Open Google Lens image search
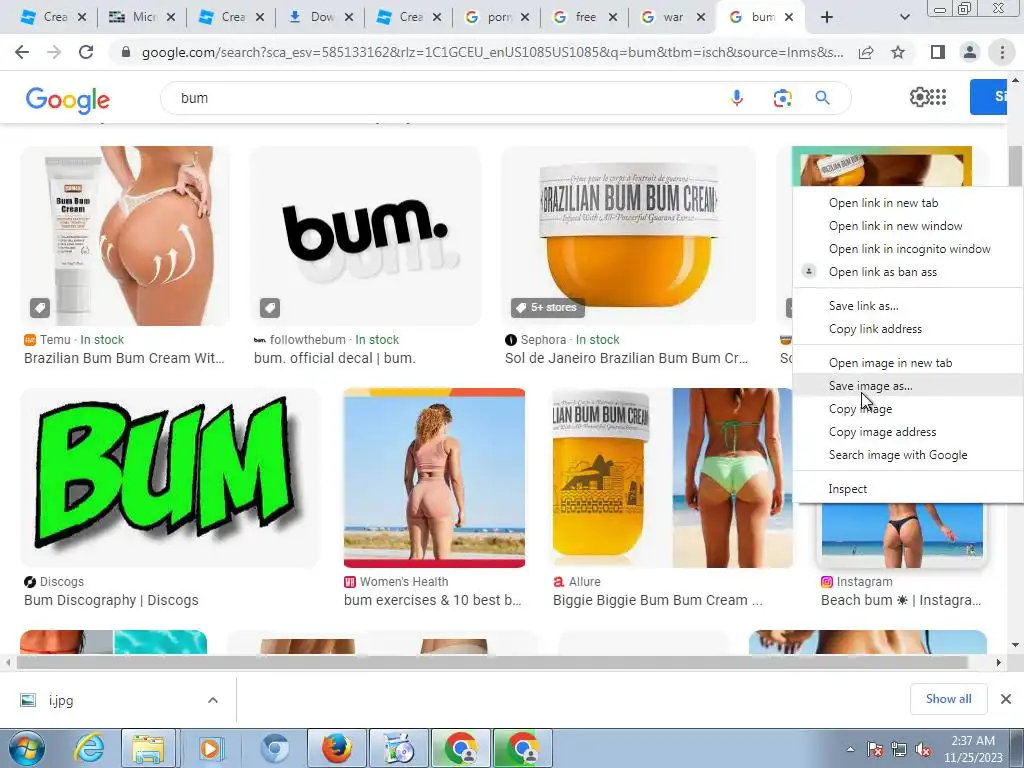The width and height of the screenshot is (1024, 768). click(x=782, y=98)
